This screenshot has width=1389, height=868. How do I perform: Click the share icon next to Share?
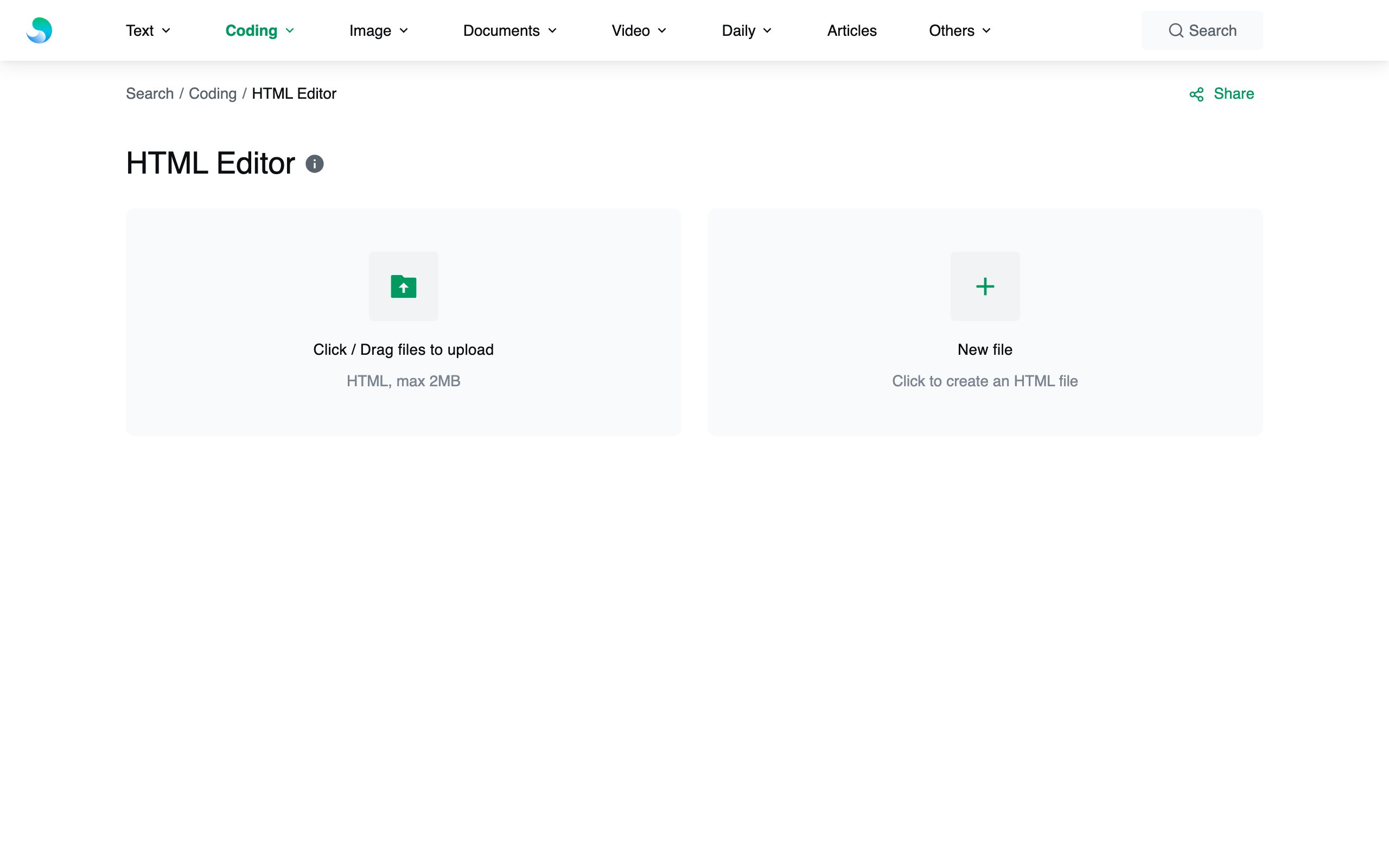coord(1196,94)
